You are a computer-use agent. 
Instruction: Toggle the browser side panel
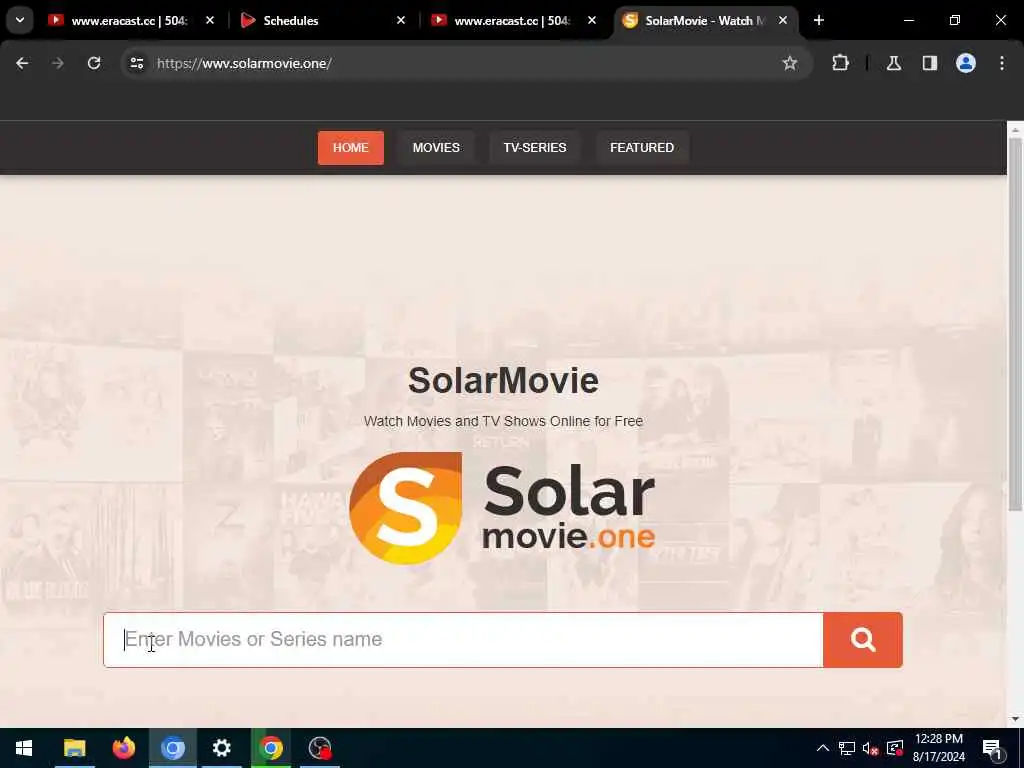click(x=929, y=63)
